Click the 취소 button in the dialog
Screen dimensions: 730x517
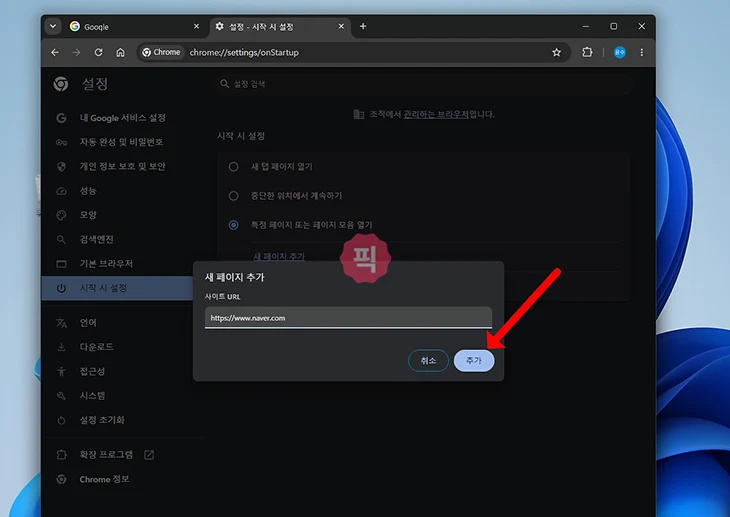[428, 361]
